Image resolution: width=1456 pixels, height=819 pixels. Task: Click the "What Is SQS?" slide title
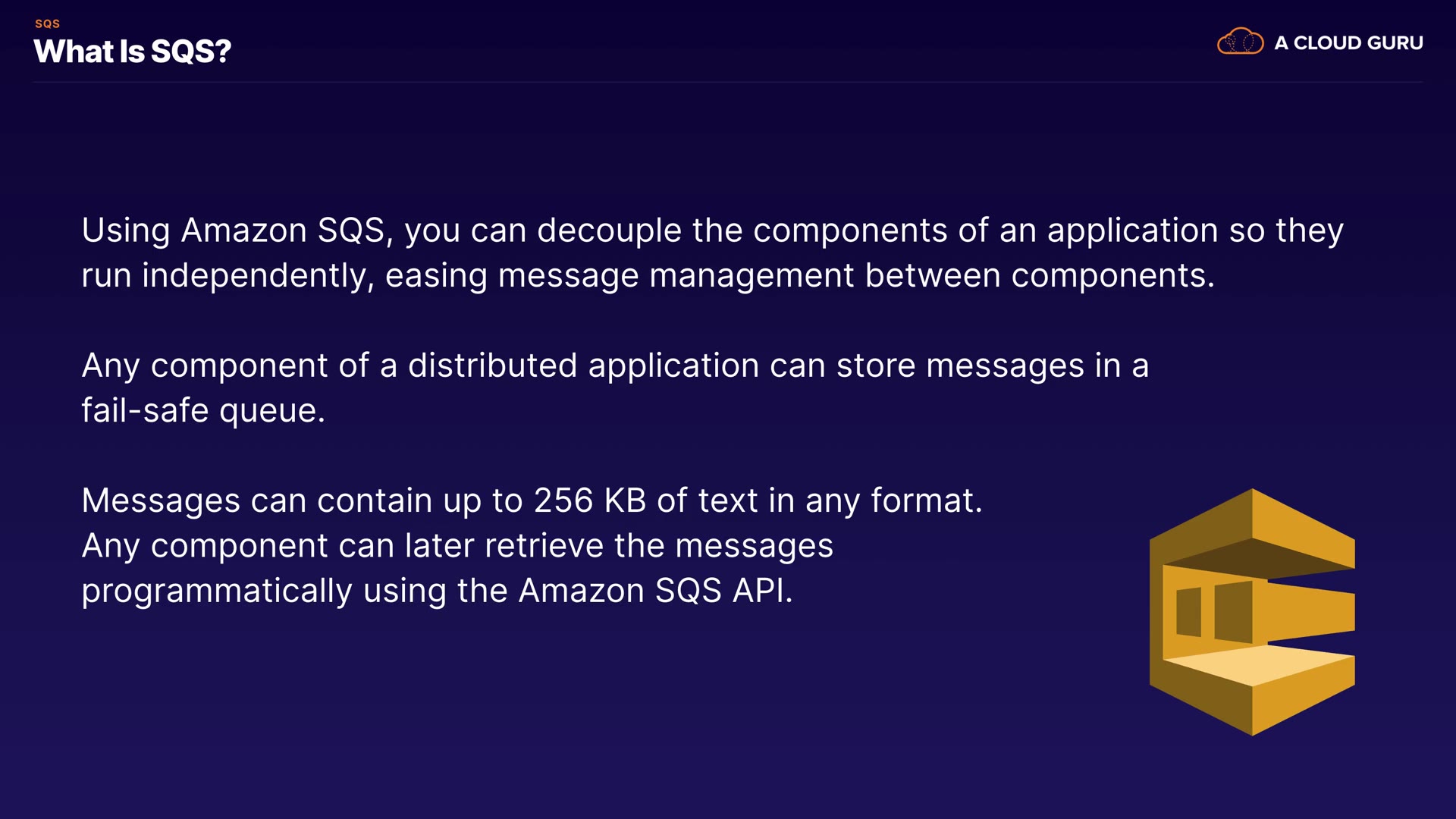point(133,52)
